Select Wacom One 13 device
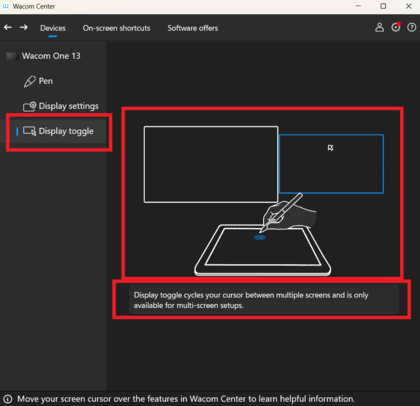The width and height of the screenshot is (420, 406). pos(51,56)
